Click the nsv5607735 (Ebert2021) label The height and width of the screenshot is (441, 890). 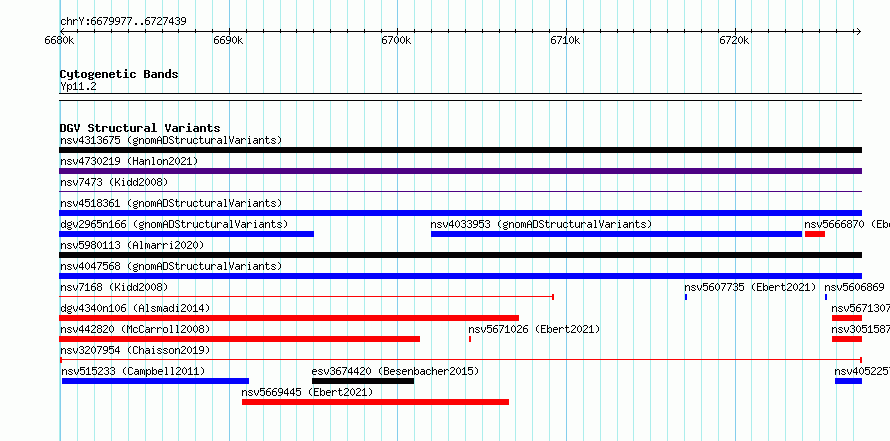(750, 287)
